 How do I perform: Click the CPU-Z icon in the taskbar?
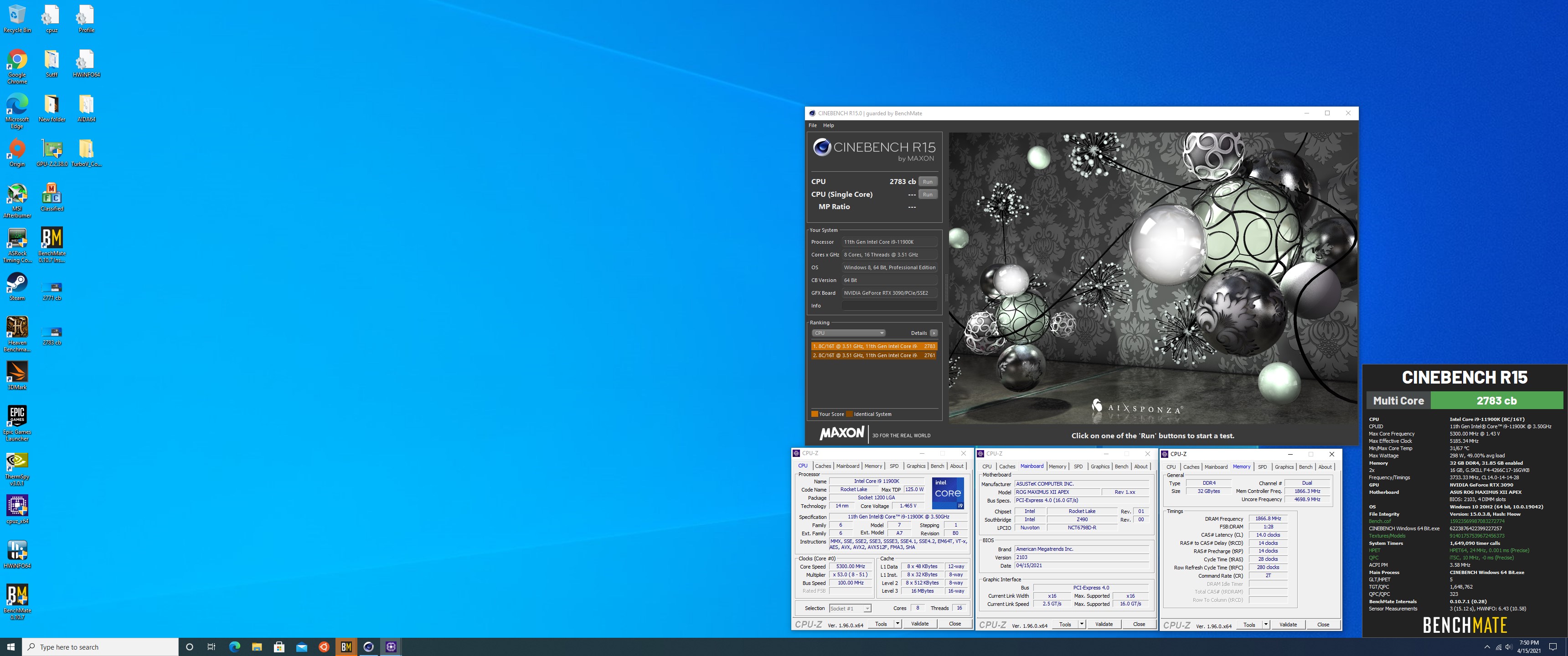point(391,647)
